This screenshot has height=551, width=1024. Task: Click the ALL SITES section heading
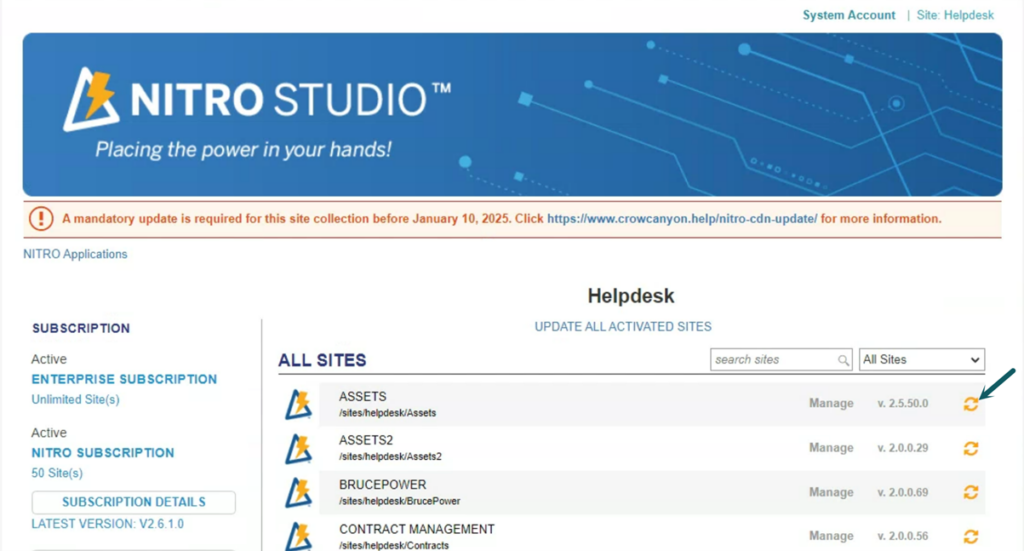[322, 360]
